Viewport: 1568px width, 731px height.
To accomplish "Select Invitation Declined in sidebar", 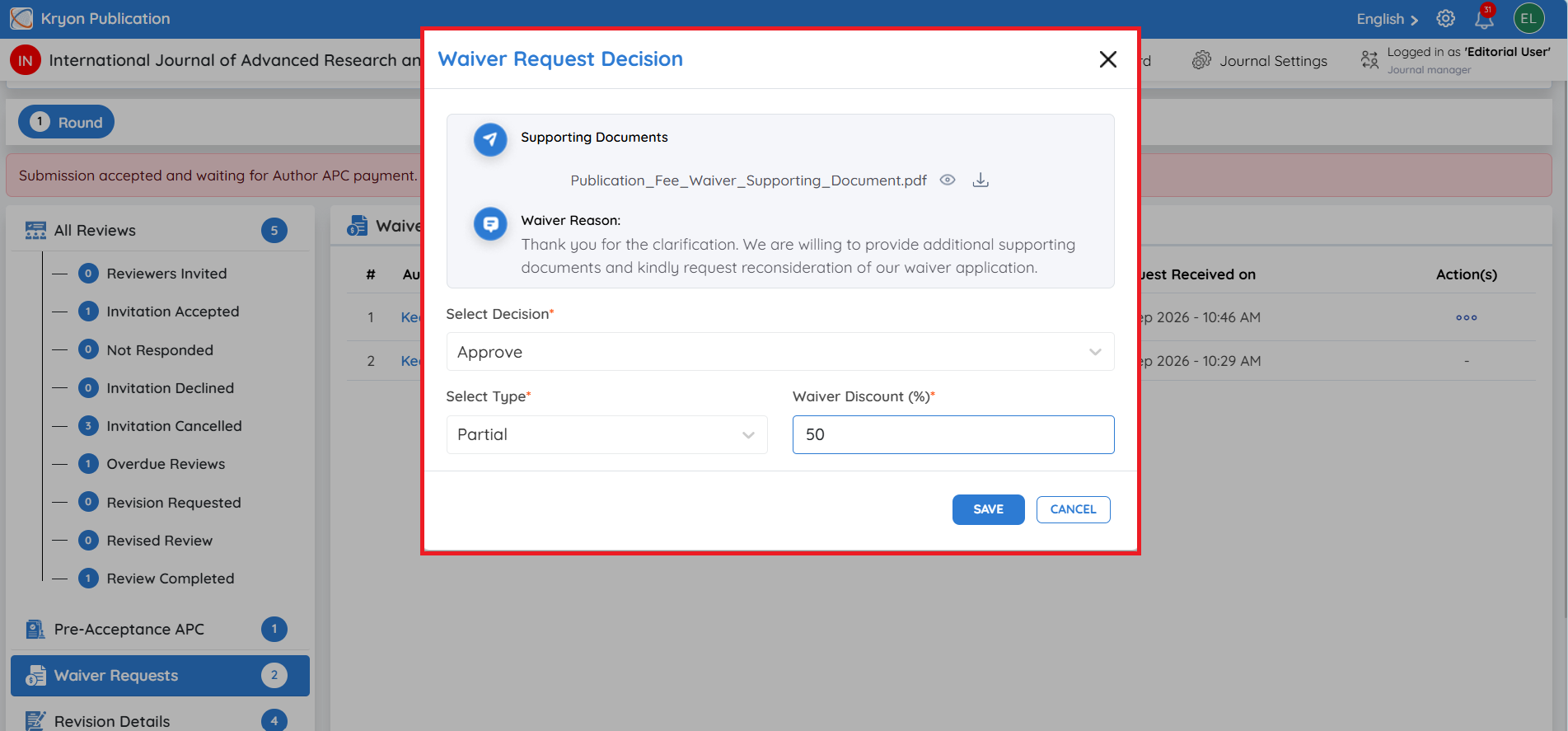I will pyautogui.click(x=171, y=388).
